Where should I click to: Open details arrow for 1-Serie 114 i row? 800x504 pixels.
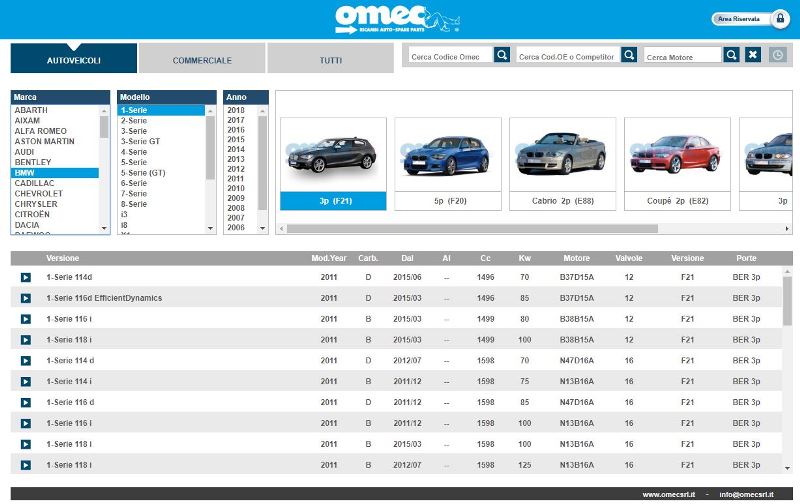click(x=26, y=382)
